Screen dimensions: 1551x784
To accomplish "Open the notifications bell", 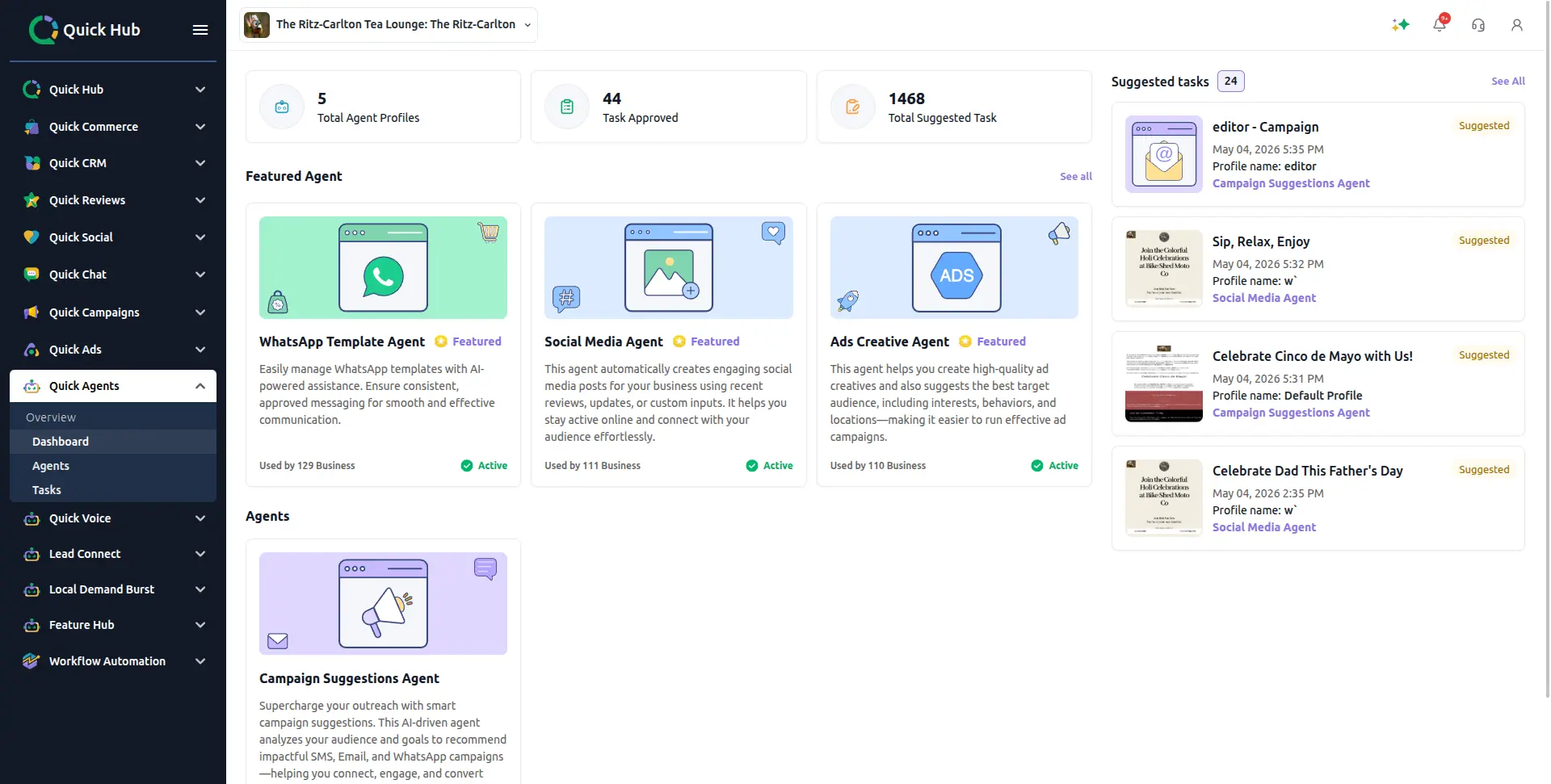I will (x=1440, y=25).
